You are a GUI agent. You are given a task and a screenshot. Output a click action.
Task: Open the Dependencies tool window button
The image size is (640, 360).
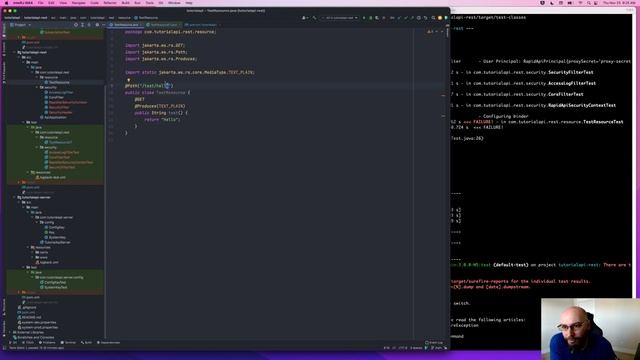click(x=109, y=342)
